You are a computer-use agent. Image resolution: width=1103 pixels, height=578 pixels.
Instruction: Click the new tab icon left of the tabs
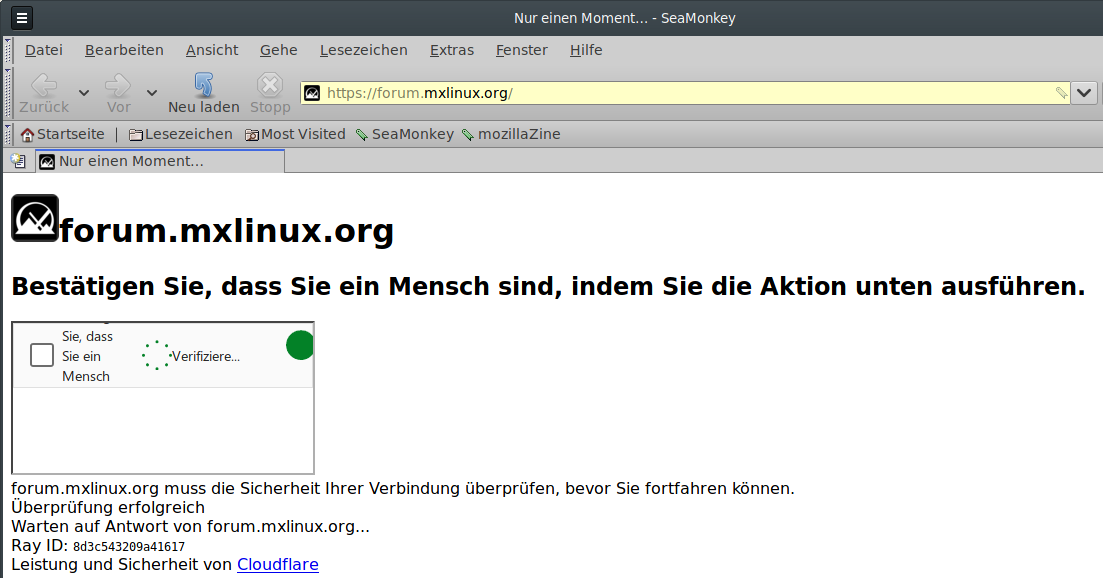pos(18,161)
